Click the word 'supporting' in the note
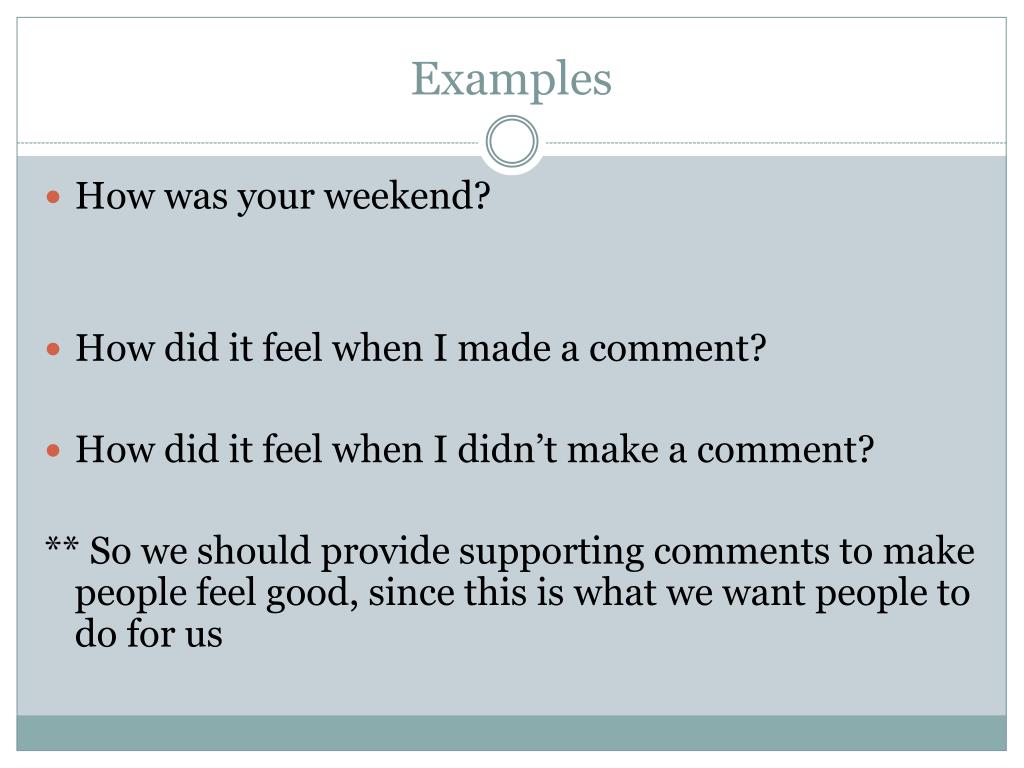 pos(551,553)
